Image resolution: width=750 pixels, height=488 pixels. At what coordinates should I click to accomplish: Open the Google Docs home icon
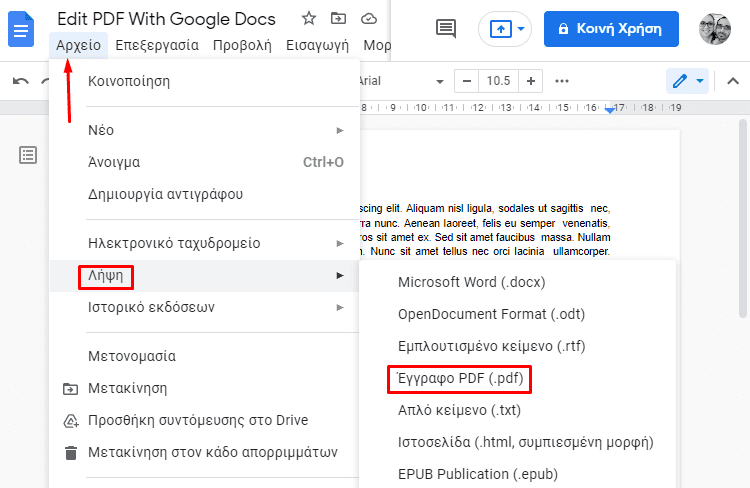coord(21,30)
